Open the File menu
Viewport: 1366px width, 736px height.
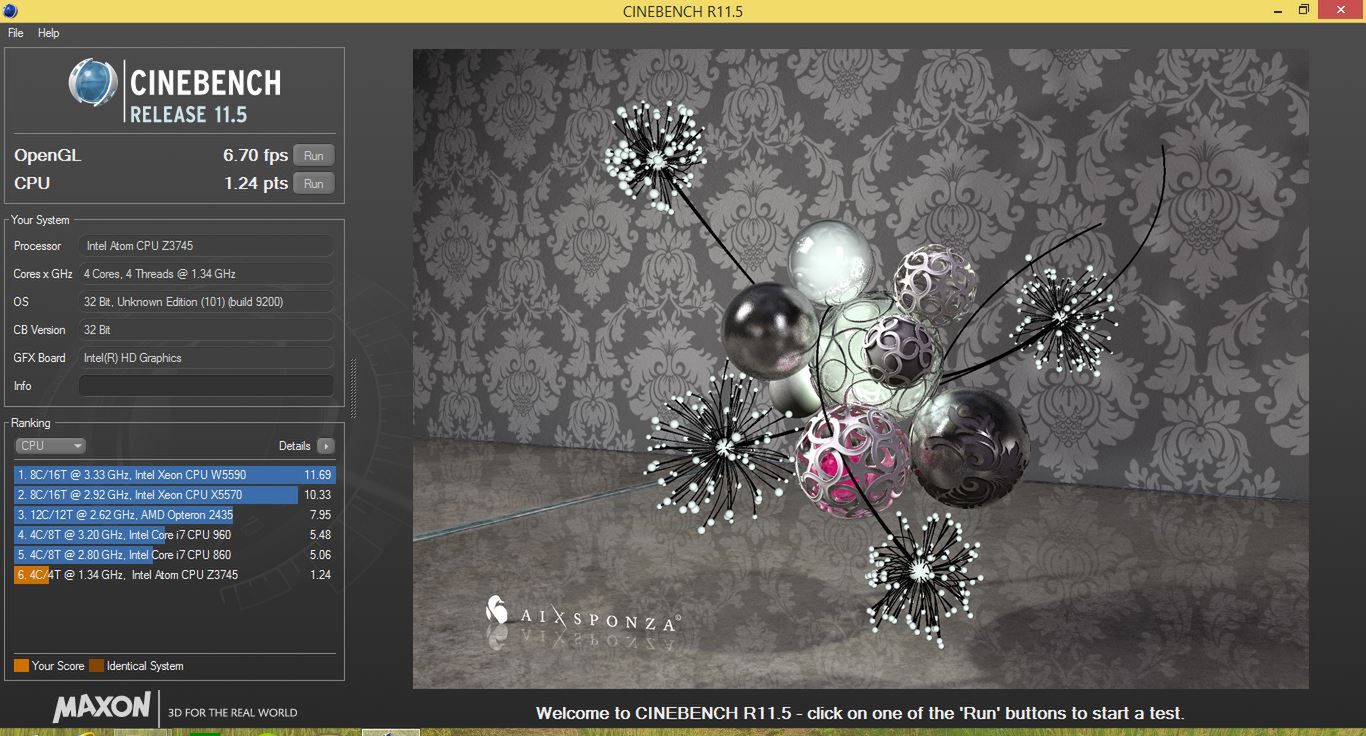15,33
